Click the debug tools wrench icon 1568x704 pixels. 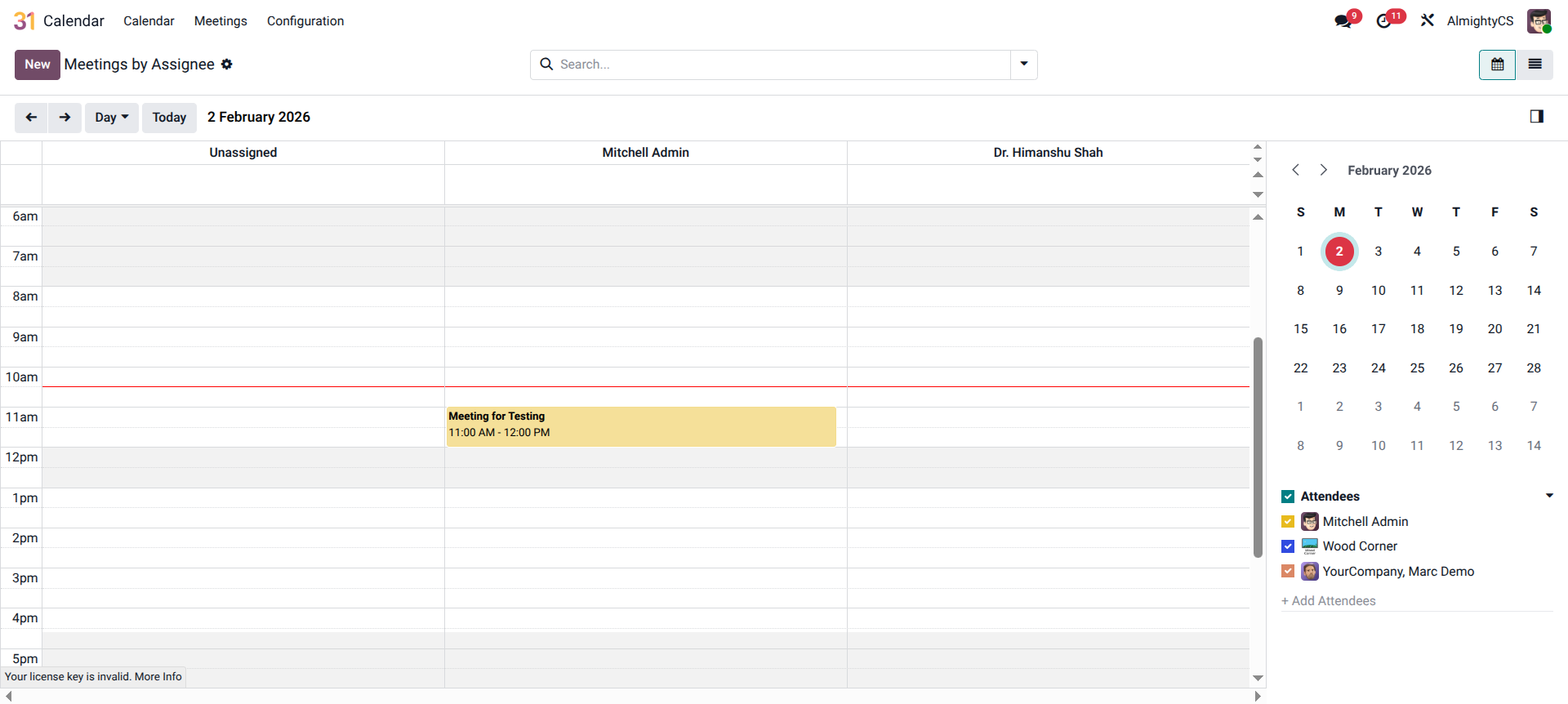1427,20
